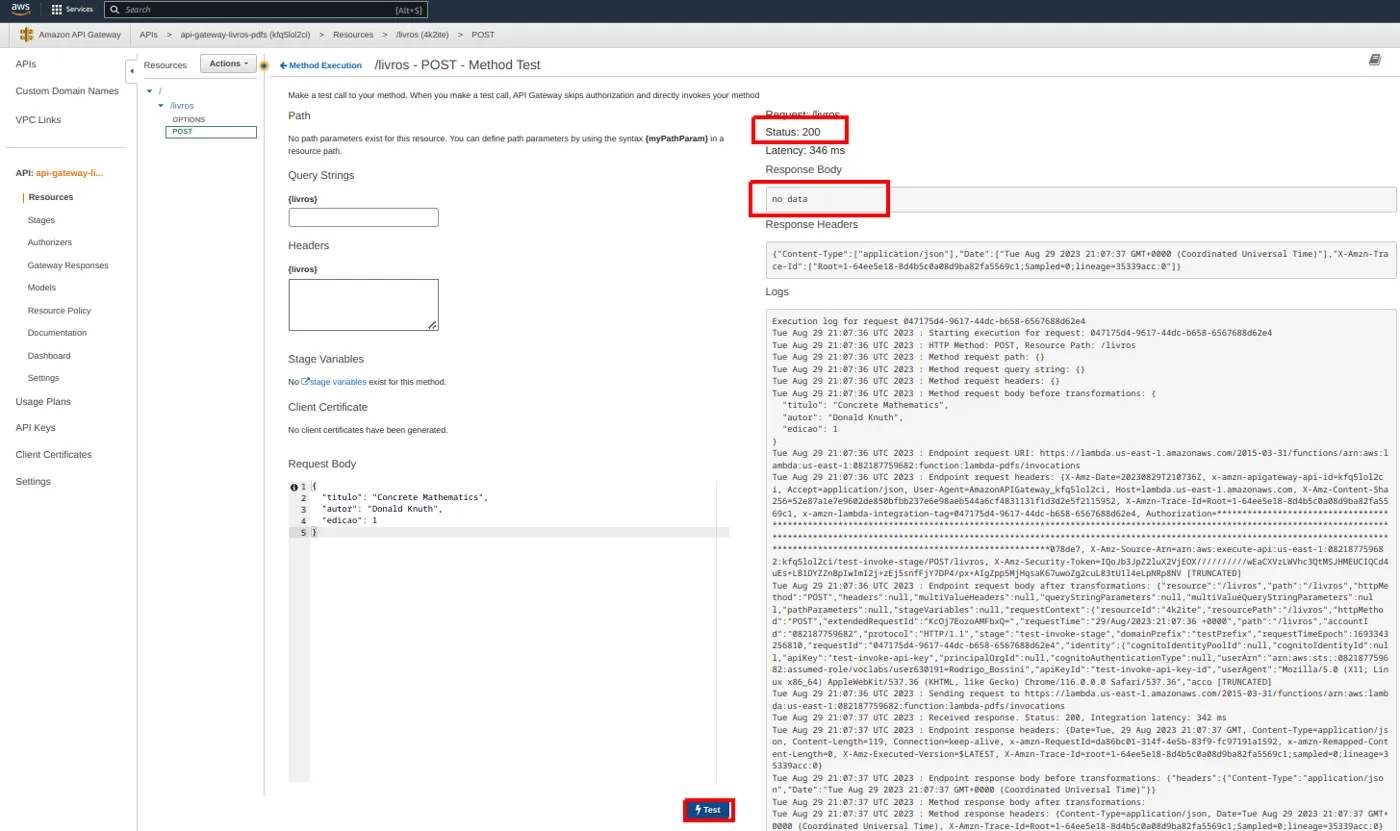The width and height of the screenshot is (1400, 831).
Task: Open the Actions dropdown
Action: click(227, 64)
